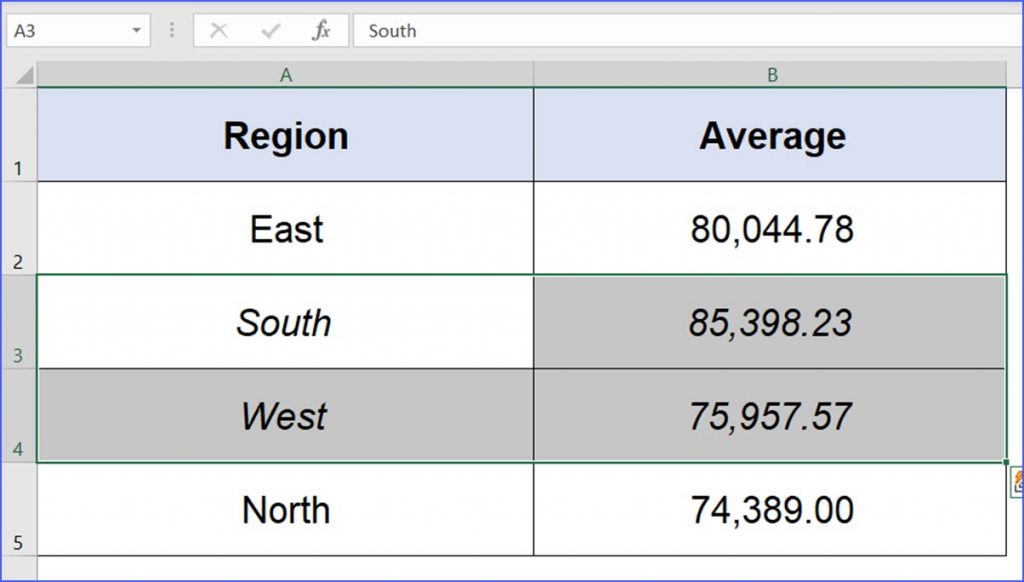Click the Quick Analysis icon beside row 4
The width and height of the screenshot is (1024, 582).
pyautogui.click(x=1017, y=479)
